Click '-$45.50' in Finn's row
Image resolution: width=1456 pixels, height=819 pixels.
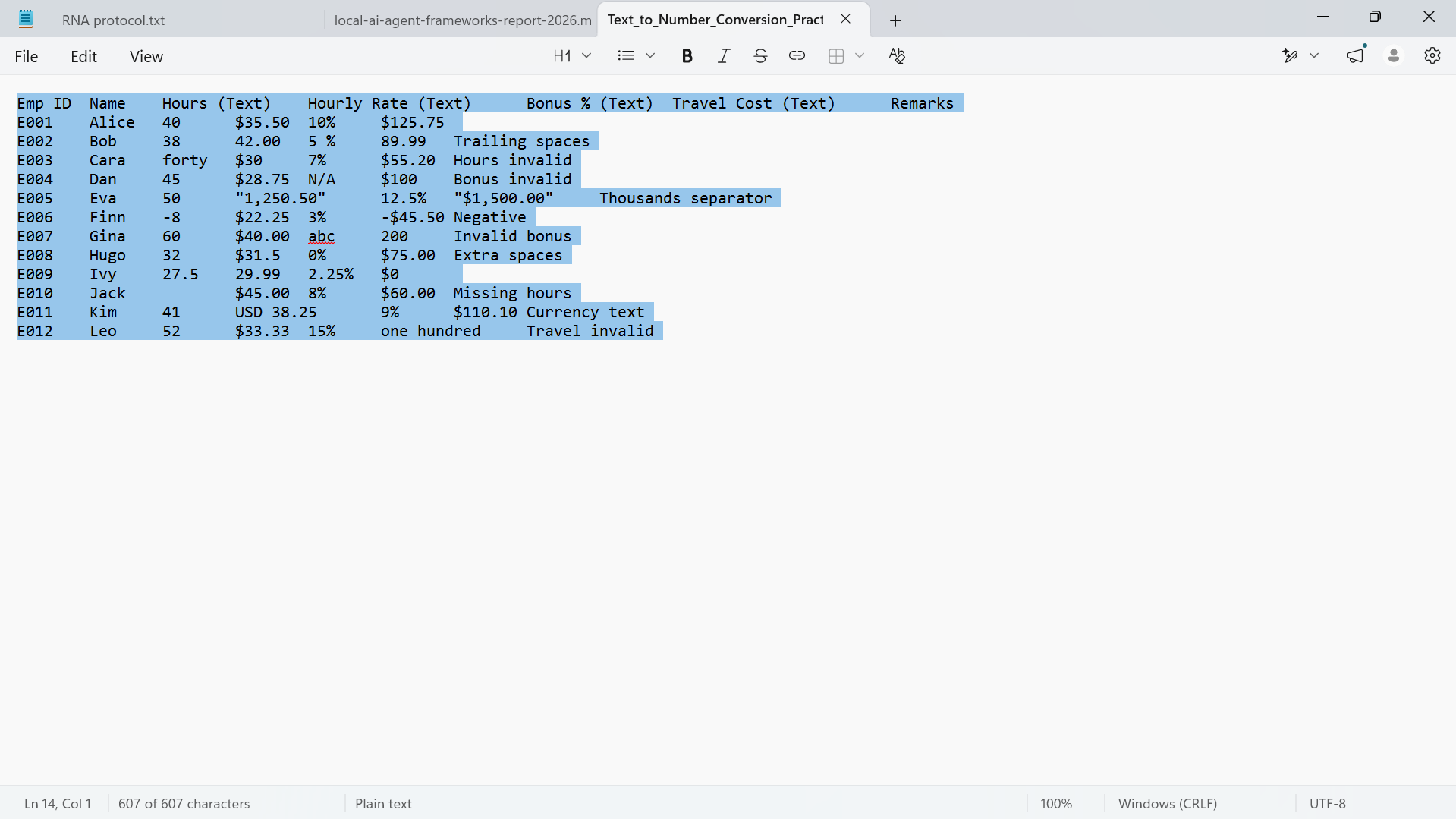pyautogui.click(x=413, y=217)
